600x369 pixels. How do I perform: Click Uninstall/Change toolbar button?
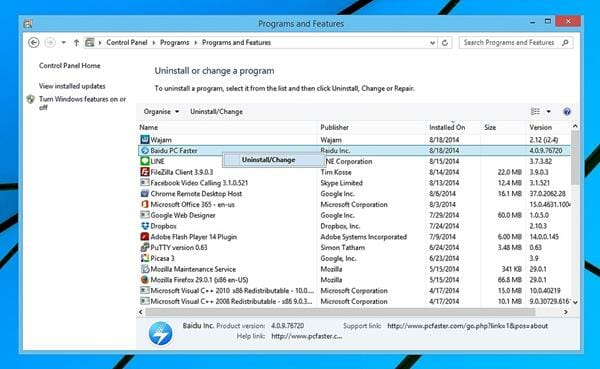[216, 111]
